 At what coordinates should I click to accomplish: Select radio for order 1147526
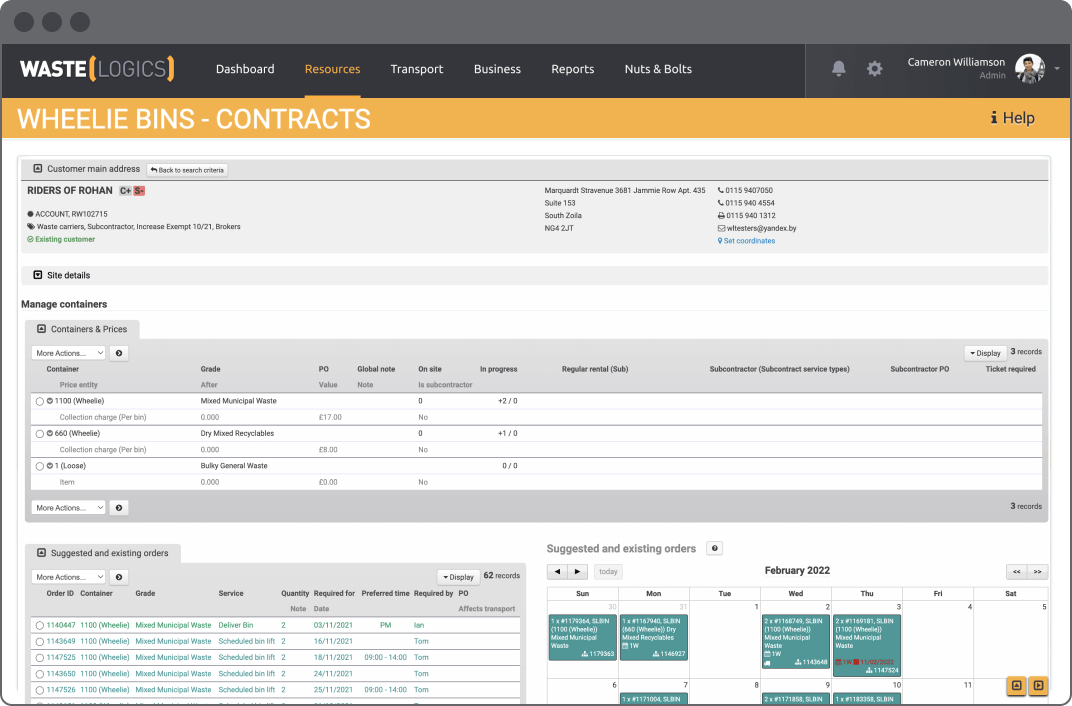[40, 691]
